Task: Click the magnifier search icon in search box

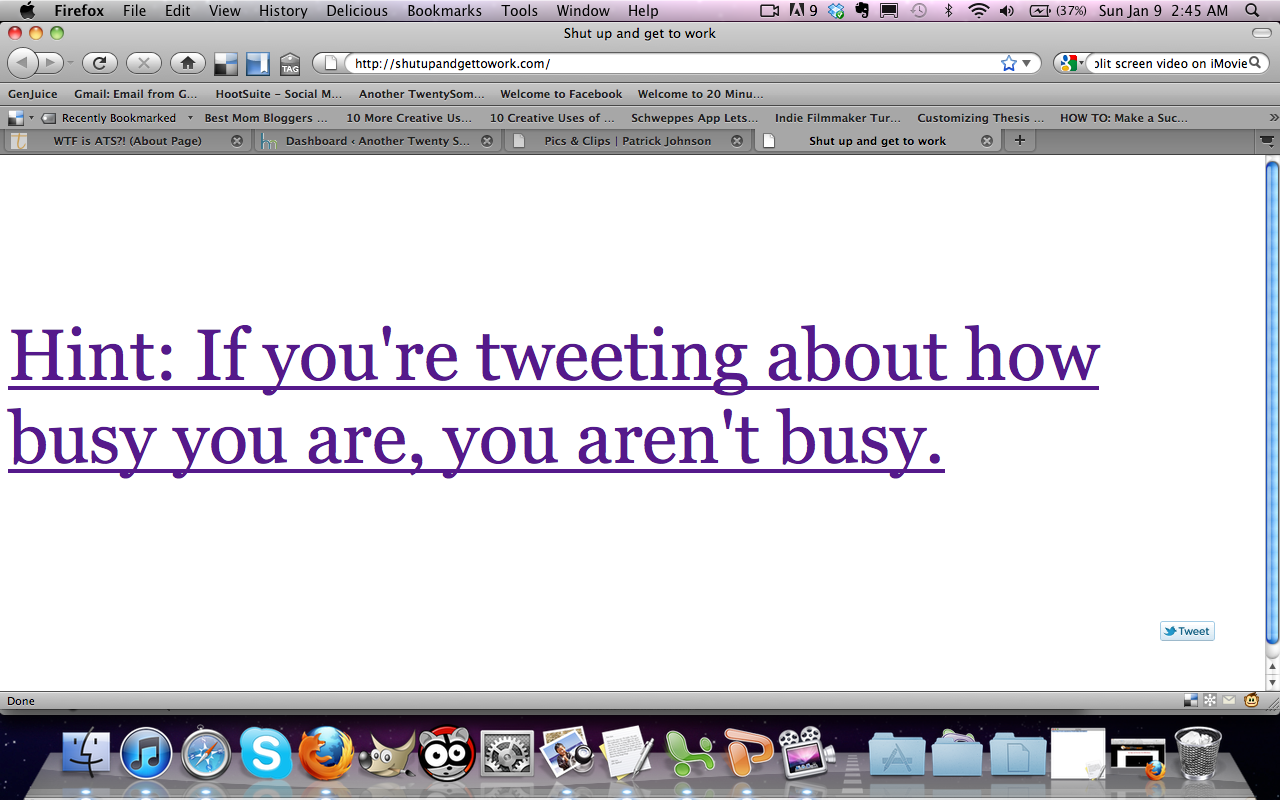Action: [1255, 63]
